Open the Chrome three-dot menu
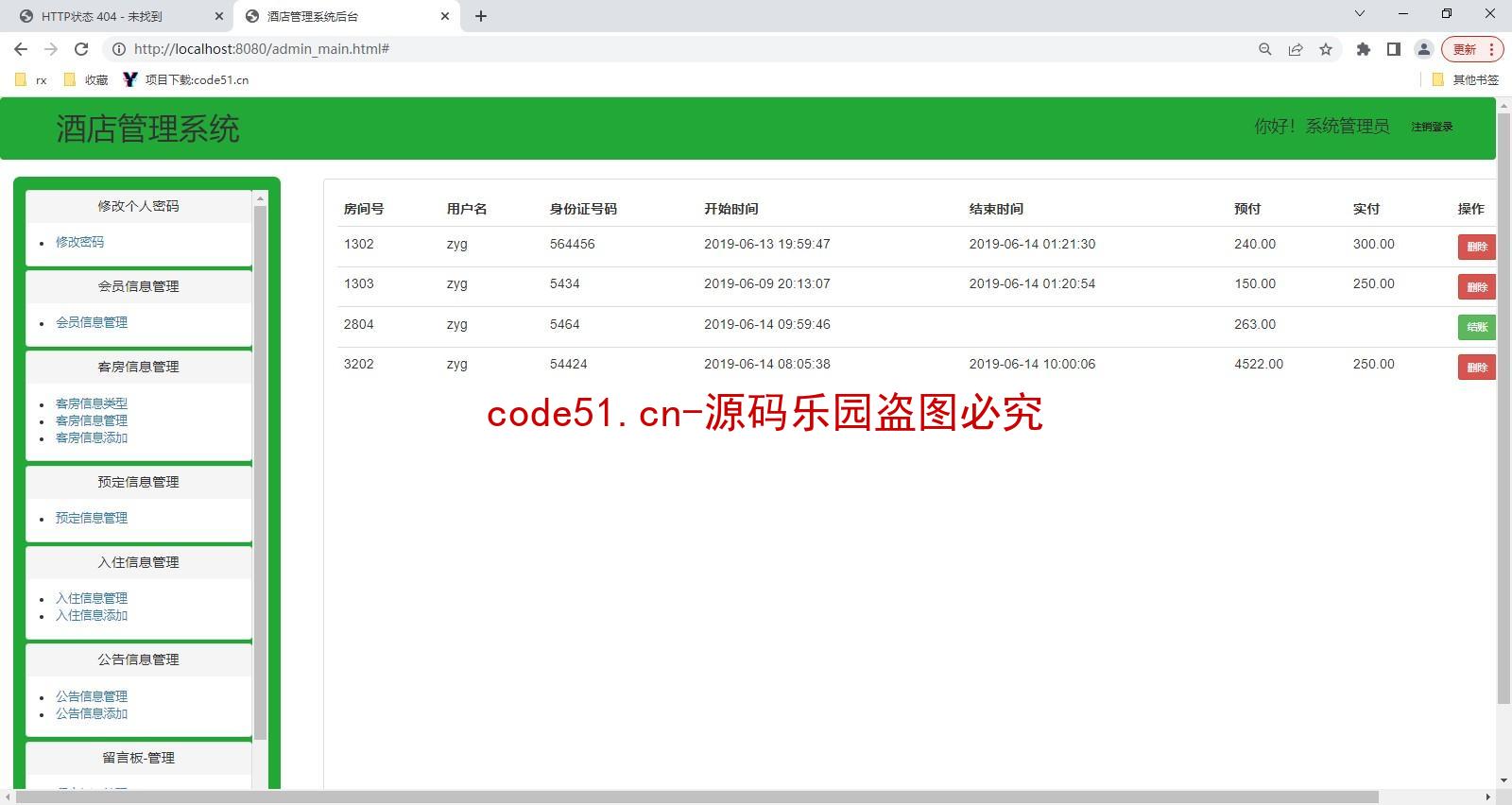This screenshot has height=805, width=1512. click(x=1492, y=49)
